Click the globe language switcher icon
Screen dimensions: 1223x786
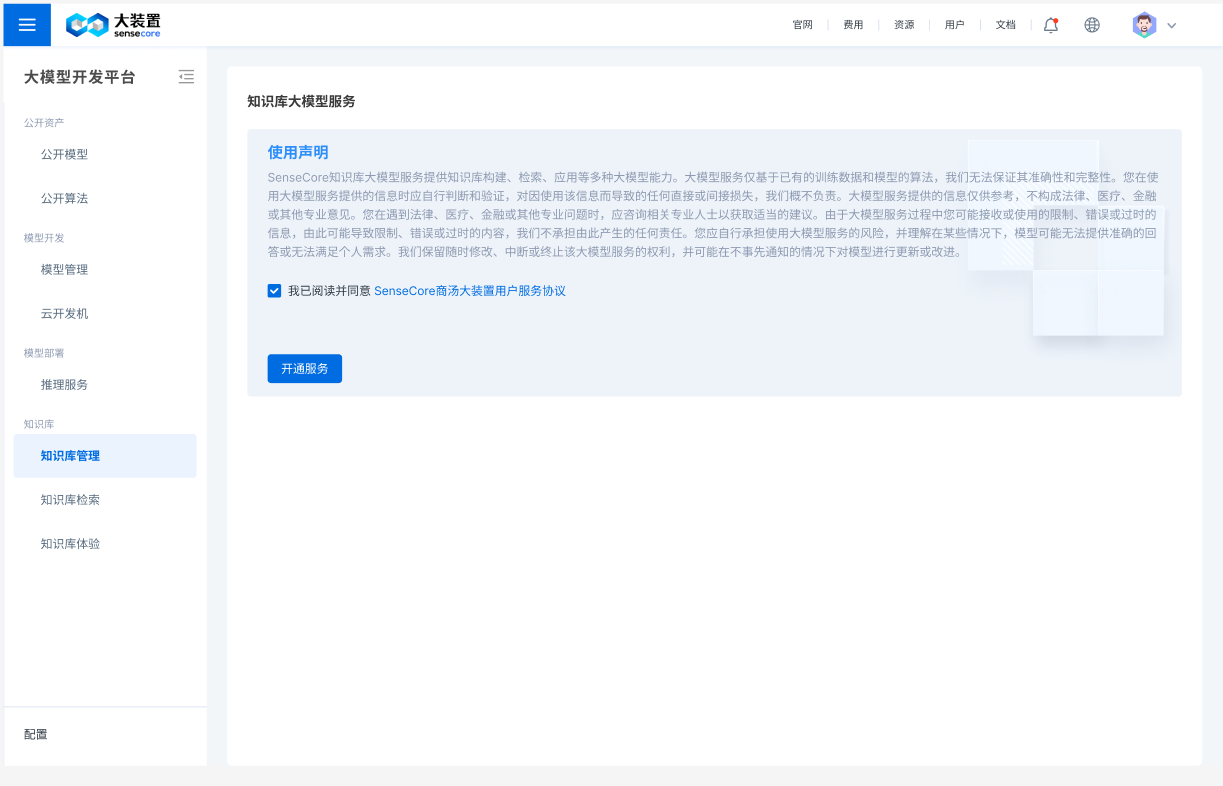click(1091, 24)
